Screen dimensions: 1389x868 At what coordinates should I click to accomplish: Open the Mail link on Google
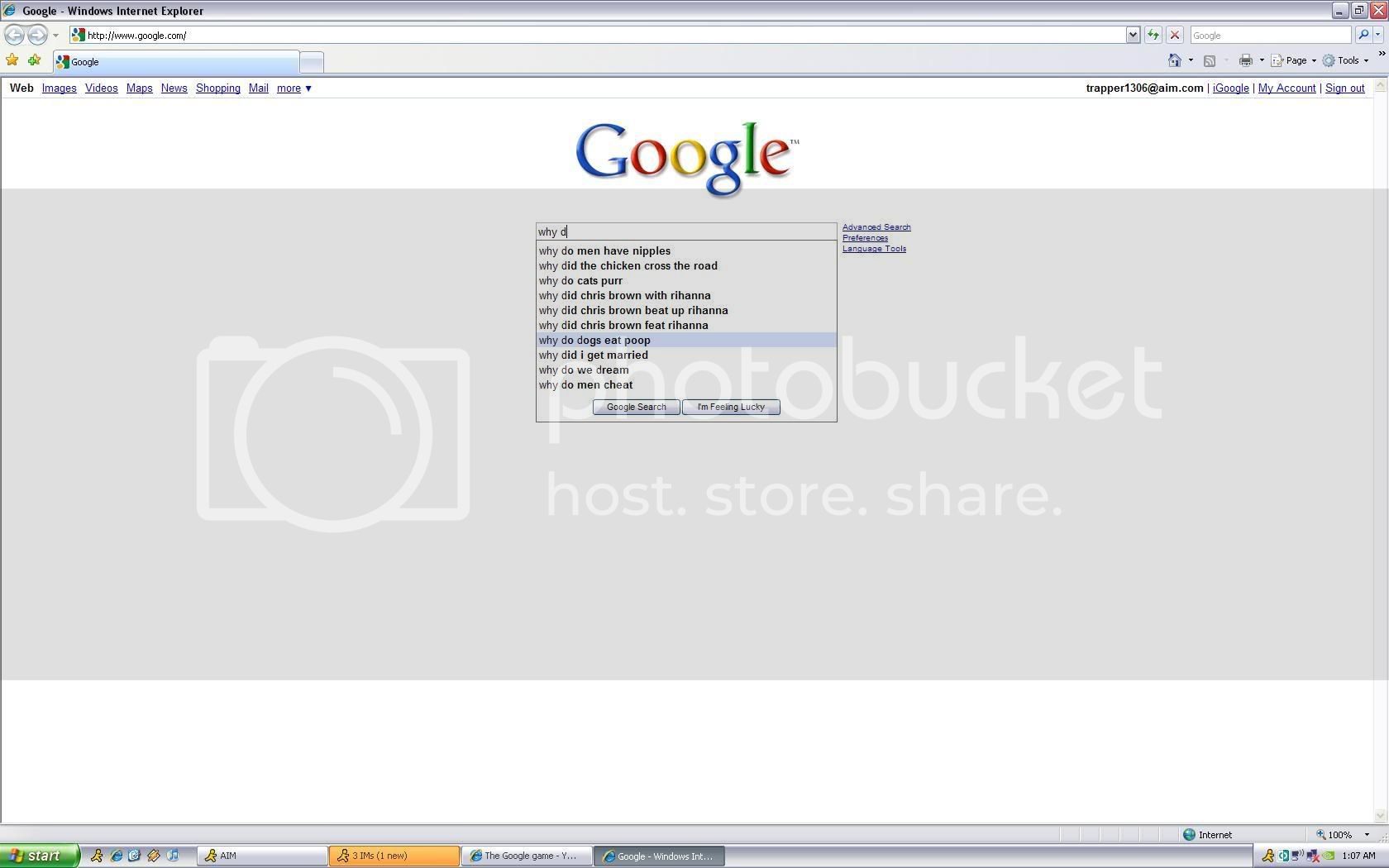(x=258, y=88)
